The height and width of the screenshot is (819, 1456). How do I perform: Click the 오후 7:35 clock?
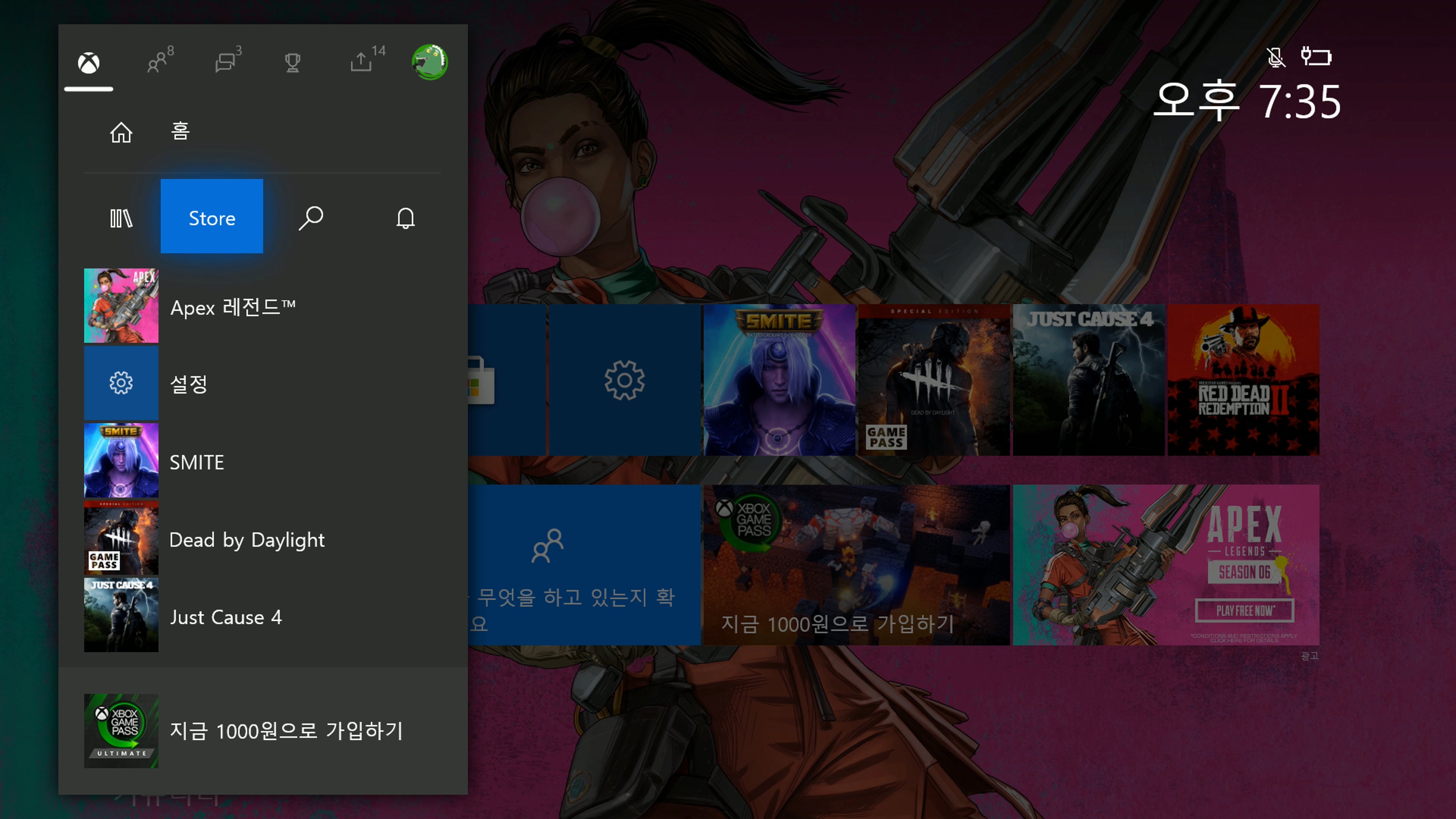[1247, 101]
